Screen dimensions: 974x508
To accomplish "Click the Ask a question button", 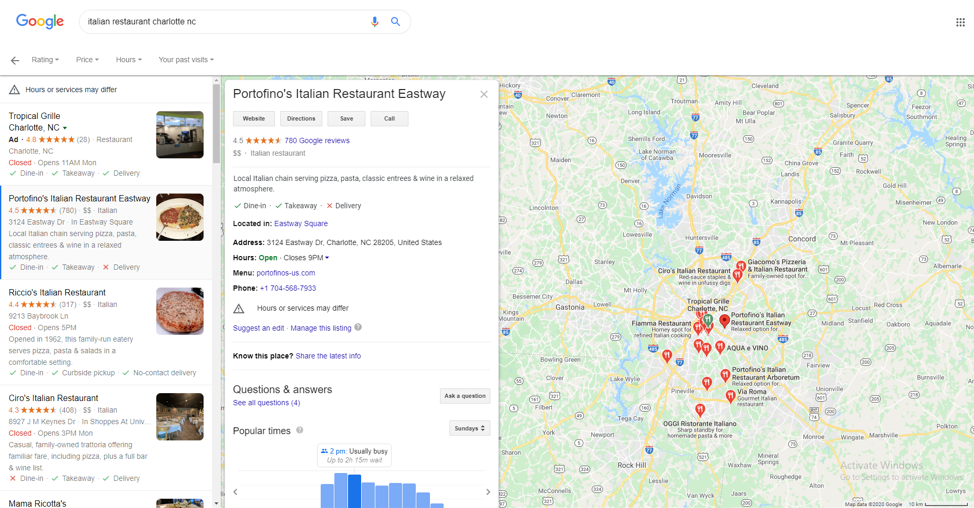I will click(x=465, y=396).
